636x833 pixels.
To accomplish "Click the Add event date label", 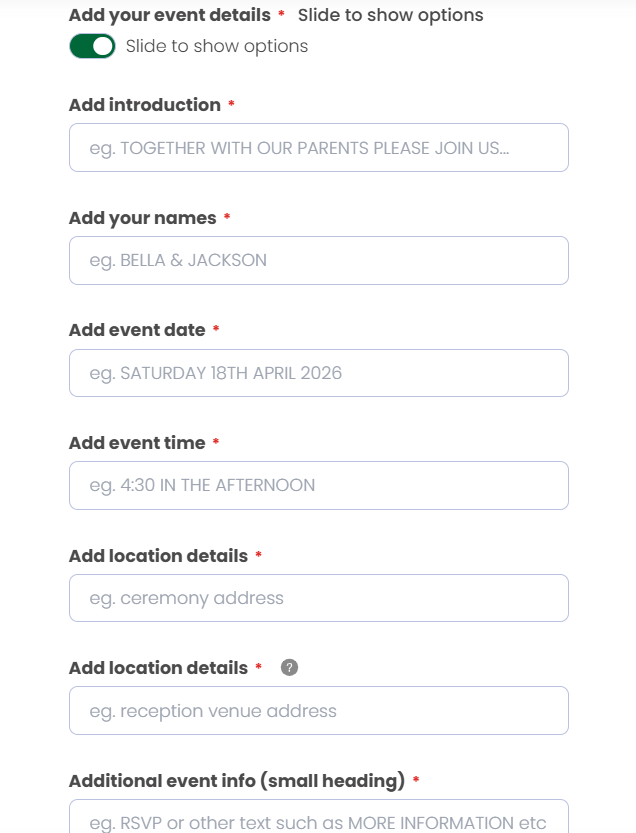I will 137,330.
